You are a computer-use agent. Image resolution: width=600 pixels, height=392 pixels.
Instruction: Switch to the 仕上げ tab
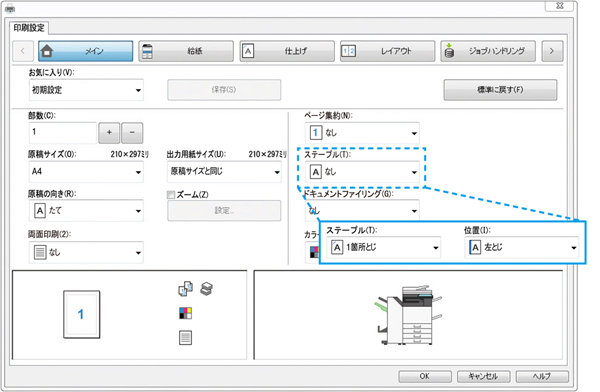click(x=287, y=51)
